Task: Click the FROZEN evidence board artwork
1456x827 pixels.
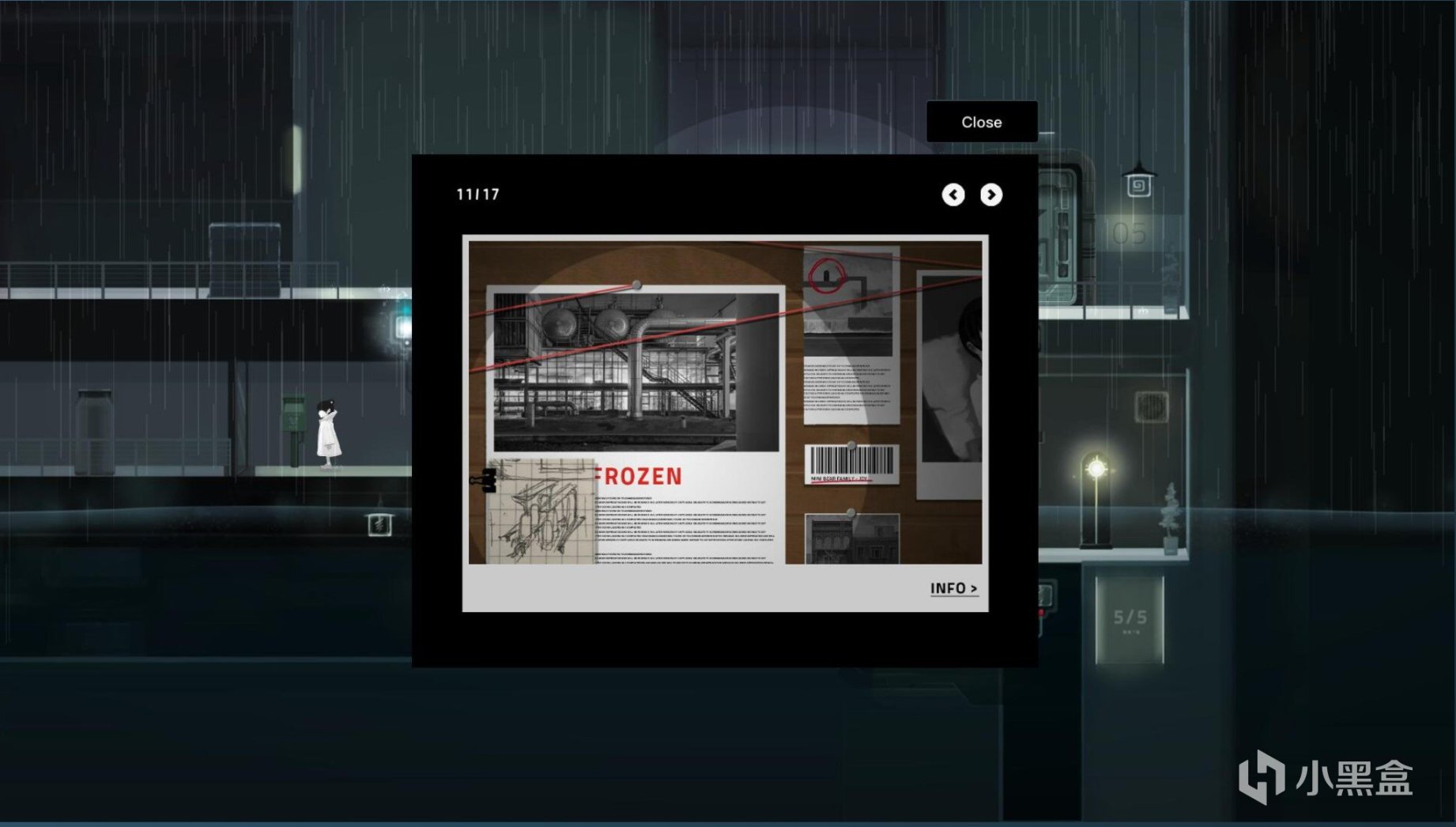Action: click(x=726, y=402)
